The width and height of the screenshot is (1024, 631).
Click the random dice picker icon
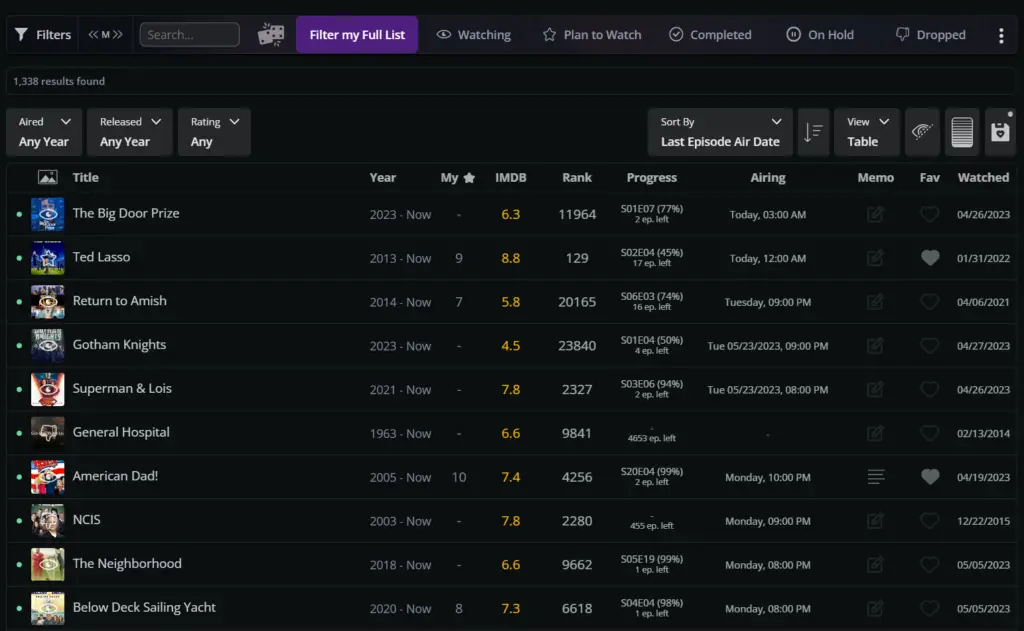(x=270, y=35)
